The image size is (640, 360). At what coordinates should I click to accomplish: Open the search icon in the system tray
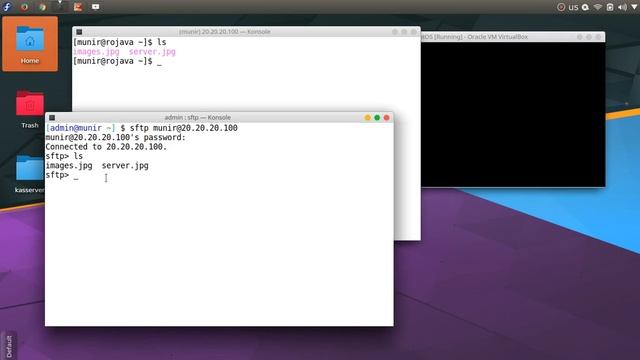[585, 7]
